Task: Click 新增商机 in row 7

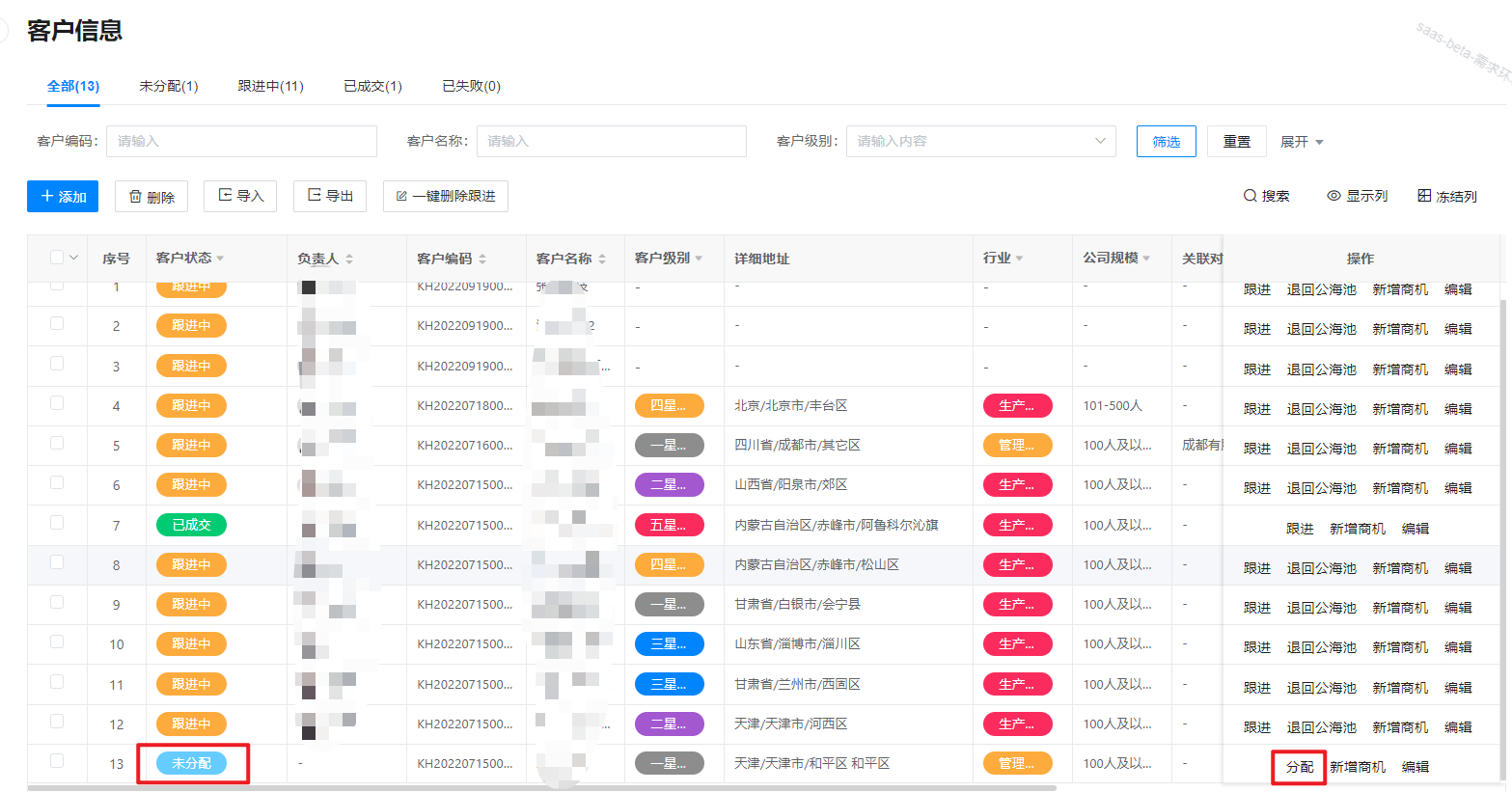Action: [1358, 529]
